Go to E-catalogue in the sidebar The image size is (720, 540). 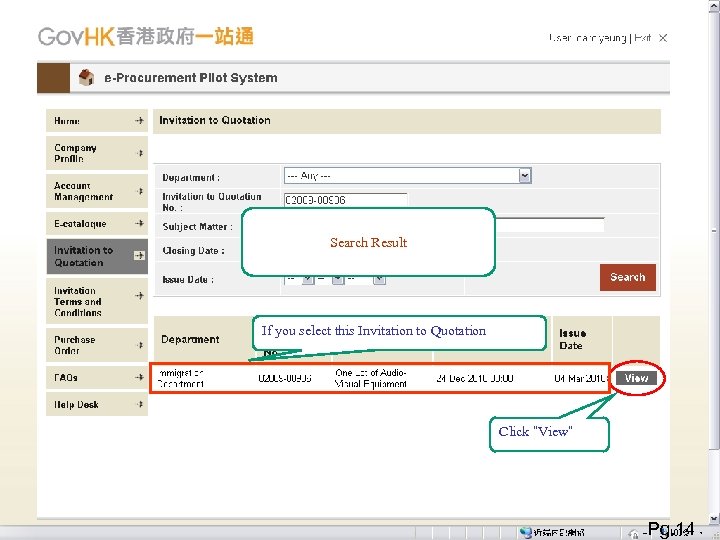97,224
